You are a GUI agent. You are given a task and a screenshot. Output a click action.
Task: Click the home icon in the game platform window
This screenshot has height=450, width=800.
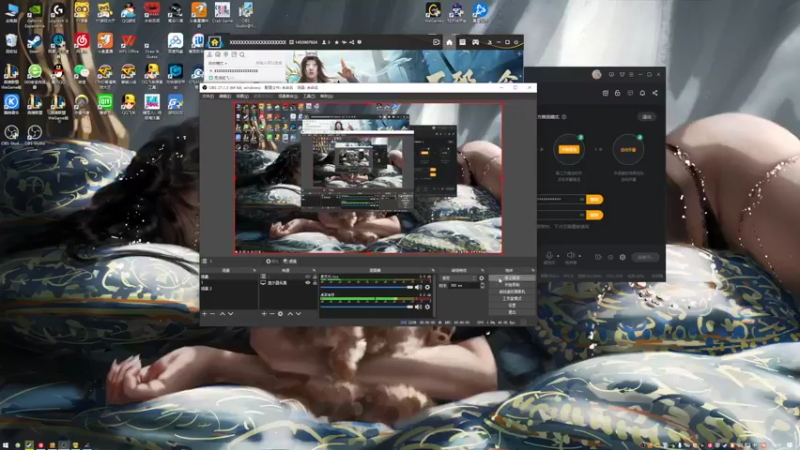(449, 42)
